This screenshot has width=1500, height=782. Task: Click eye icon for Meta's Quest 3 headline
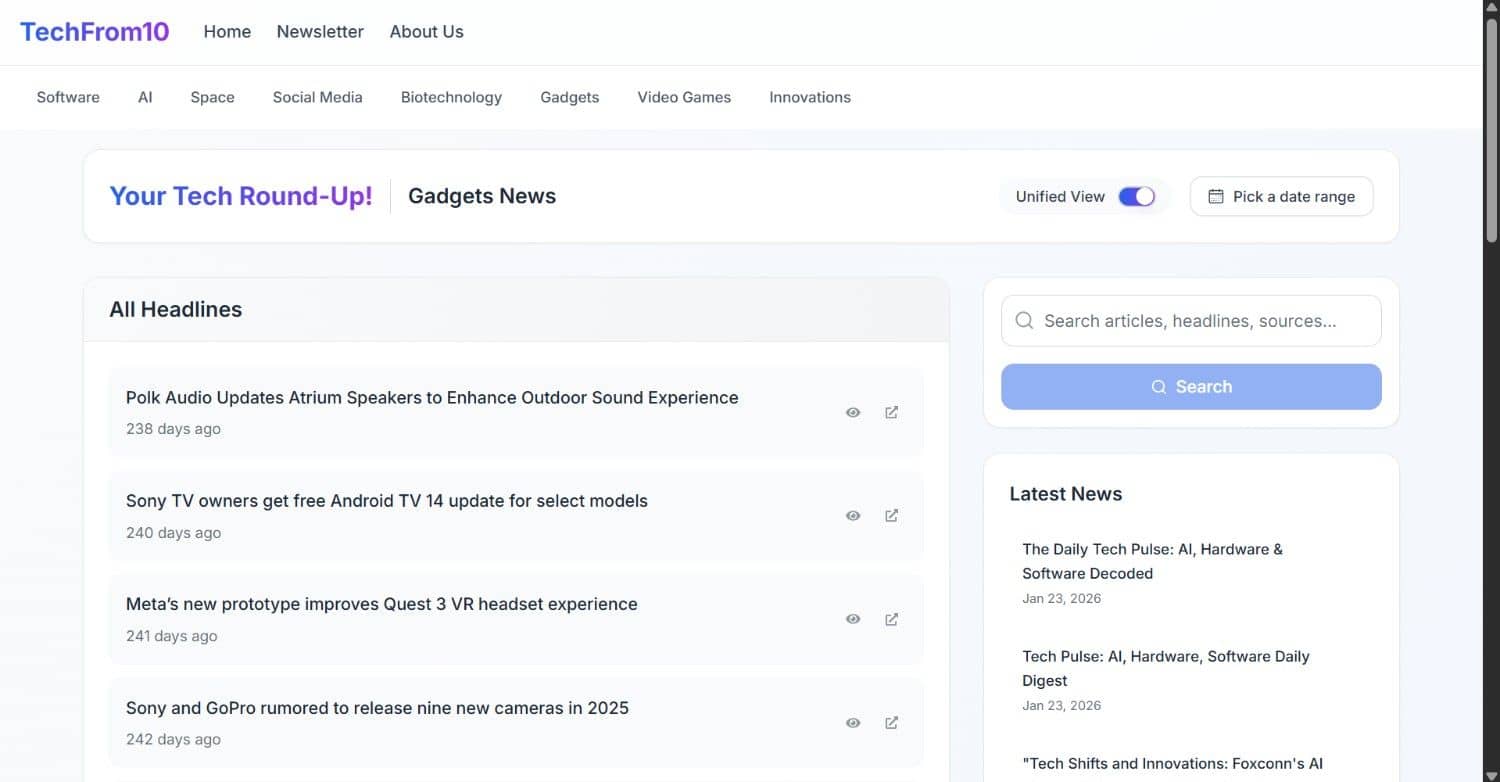click(x=853, y=619)
